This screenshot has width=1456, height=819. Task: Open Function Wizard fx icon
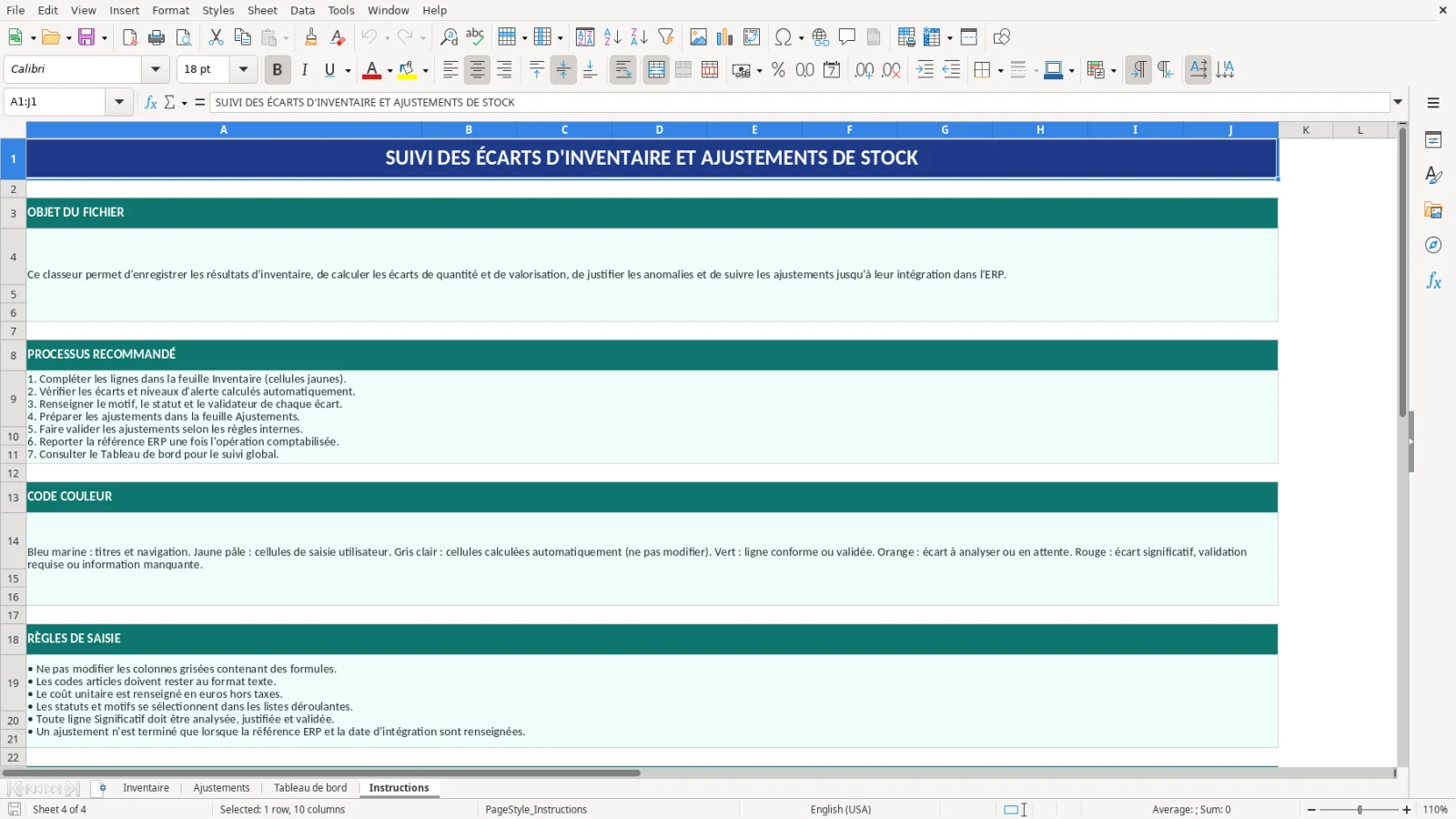[151, 102]
